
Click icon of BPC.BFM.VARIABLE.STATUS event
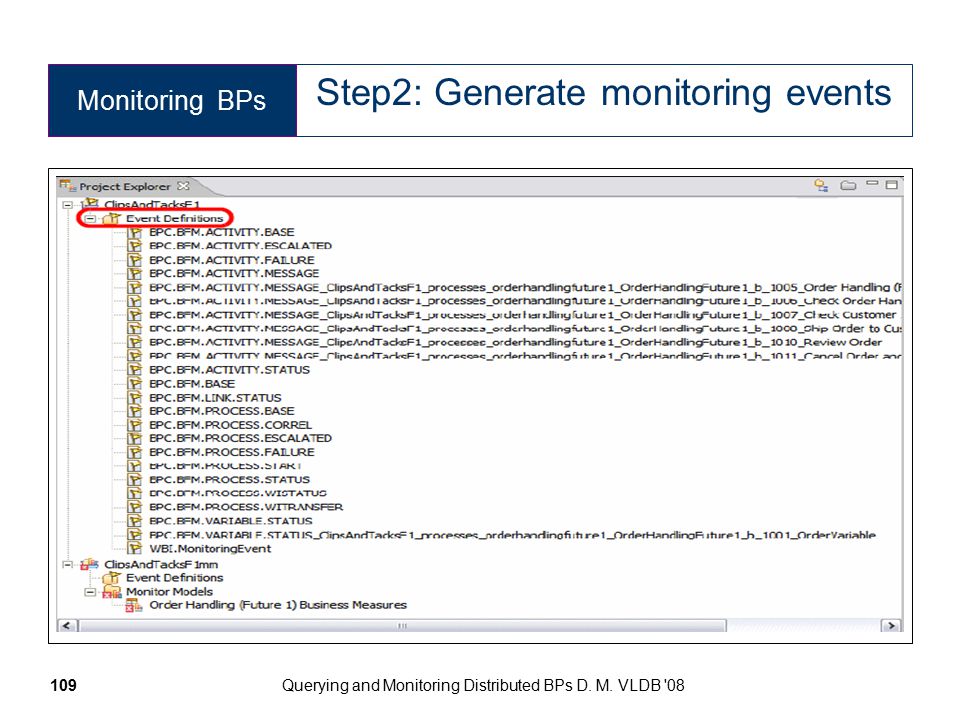135,522
